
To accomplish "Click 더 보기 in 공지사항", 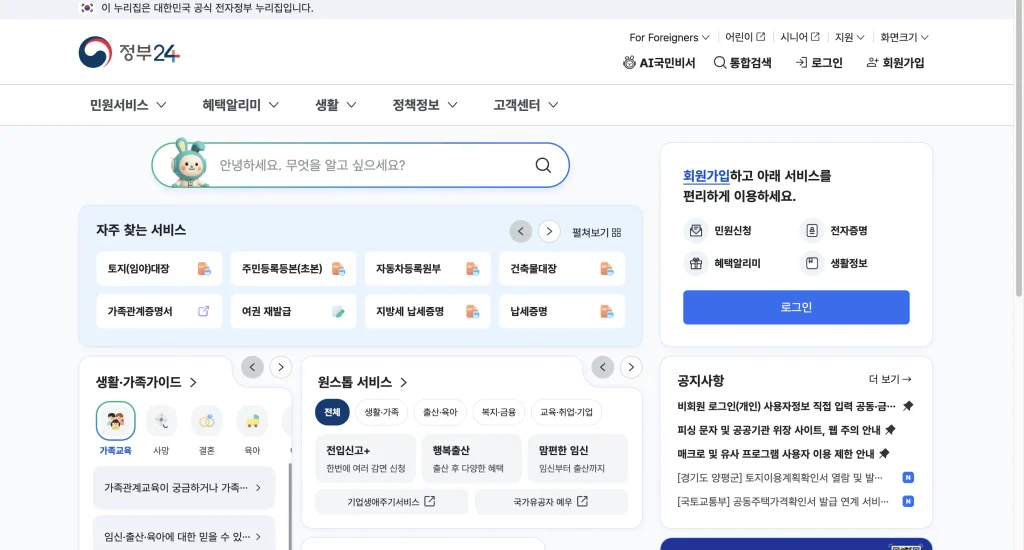I will pyautogui.click(x=889, y=380).
